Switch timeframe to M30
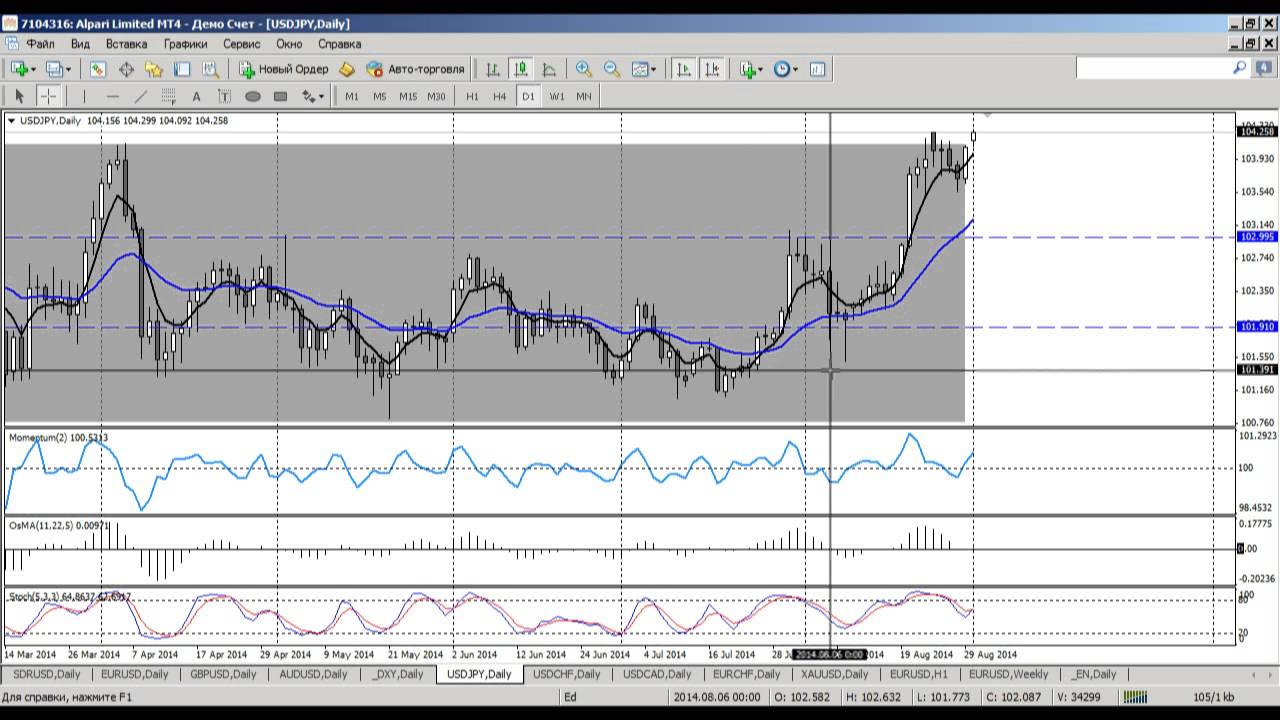 (436, 96)
